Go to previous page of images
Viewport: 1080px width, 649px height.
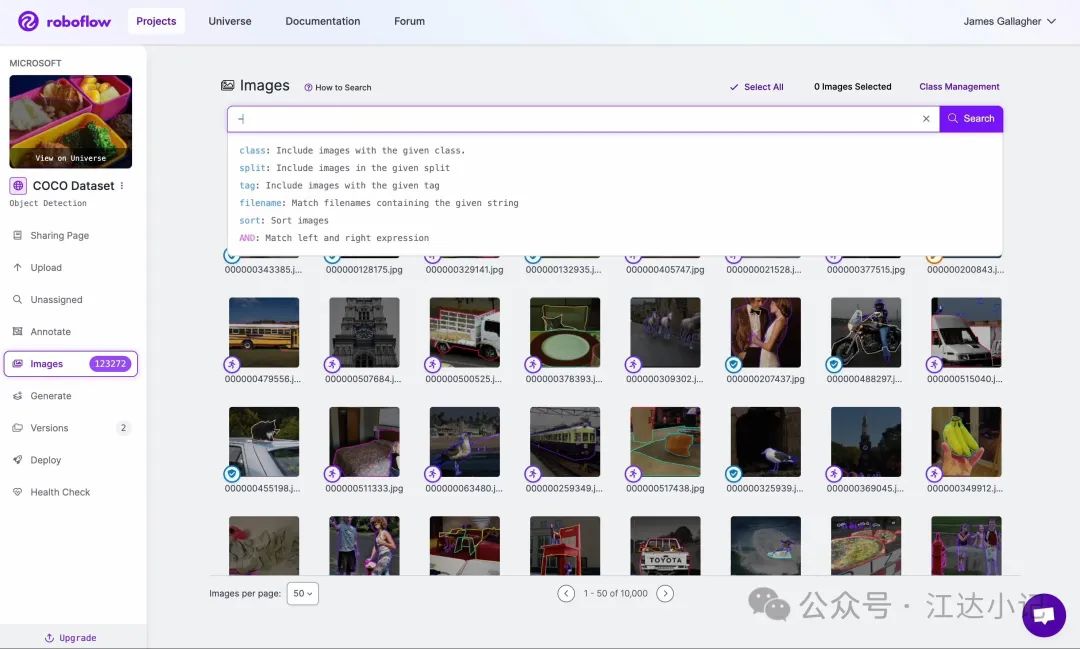coord(566,593)
